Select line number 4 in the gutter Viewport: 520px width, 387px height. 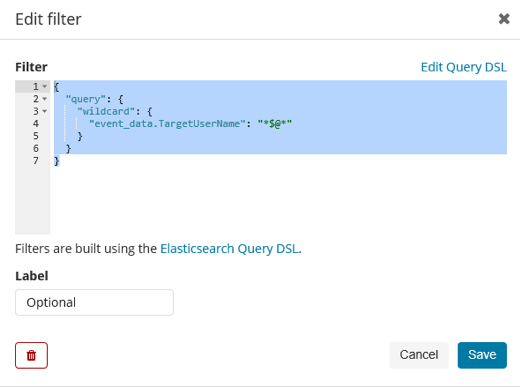36,124
